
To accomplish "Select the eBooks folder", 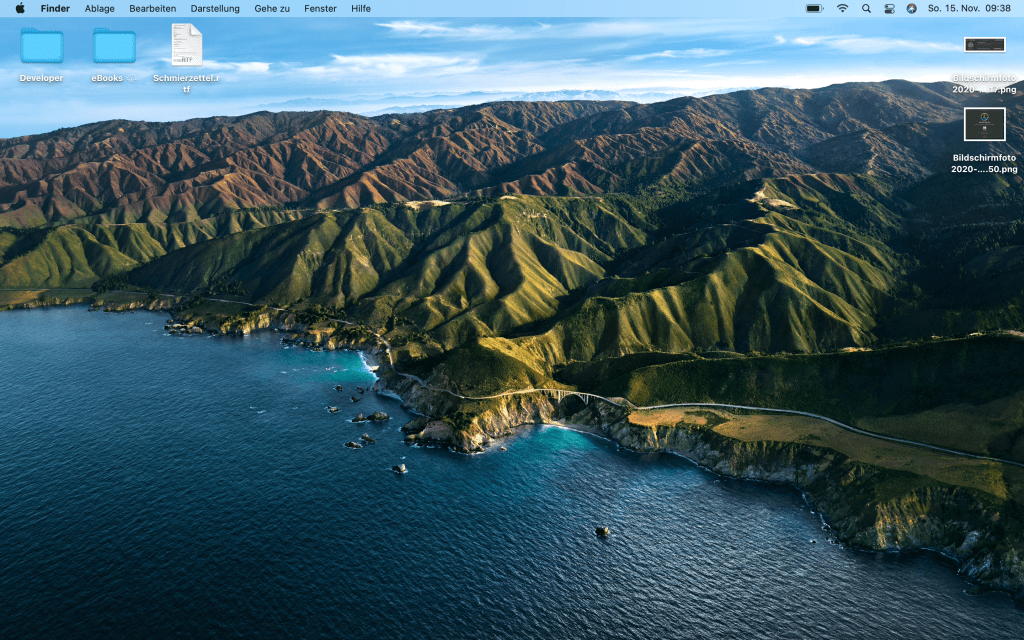I will [x=114, y=46].
